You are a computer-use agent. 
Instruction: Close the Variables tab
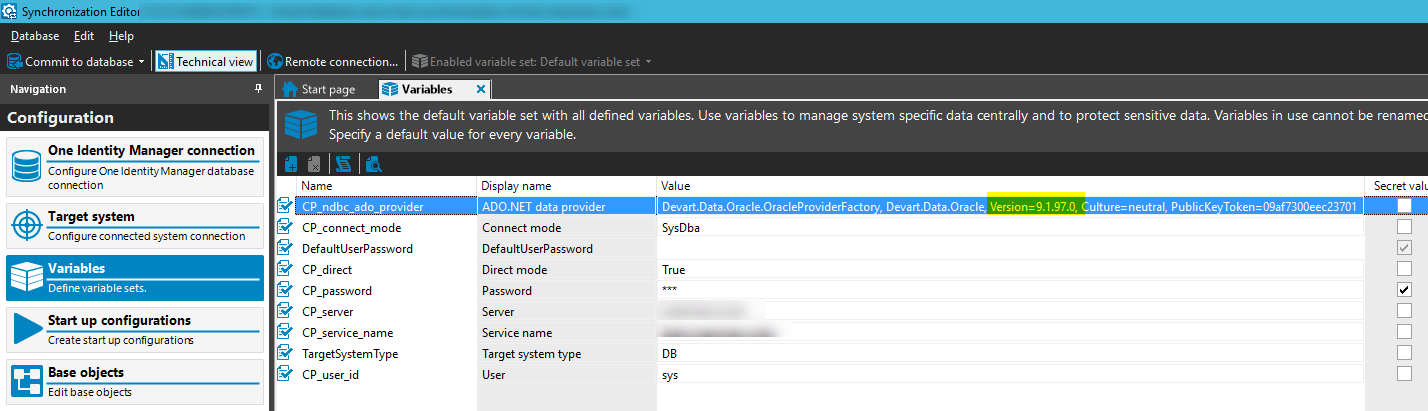pos(480,89)
